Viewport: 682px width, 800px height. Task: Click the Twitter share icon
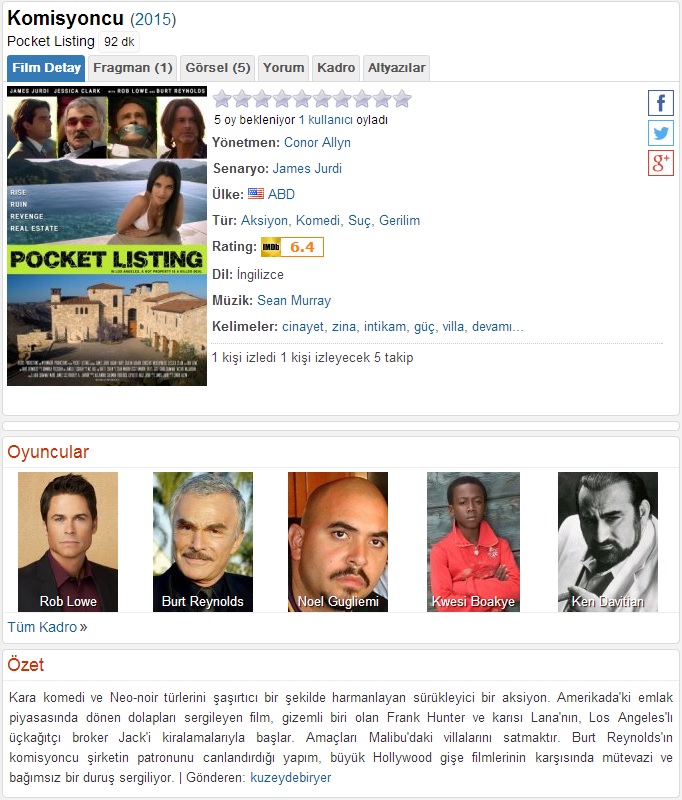click(x=661, y=133)
